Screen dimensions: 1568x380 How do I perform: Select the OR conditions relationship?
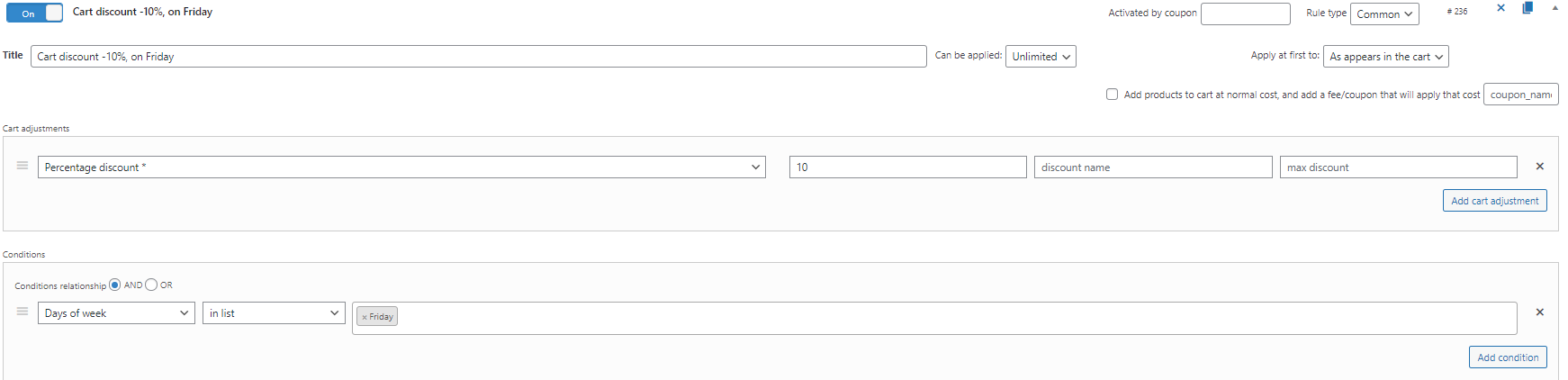(x=151, y=285)
